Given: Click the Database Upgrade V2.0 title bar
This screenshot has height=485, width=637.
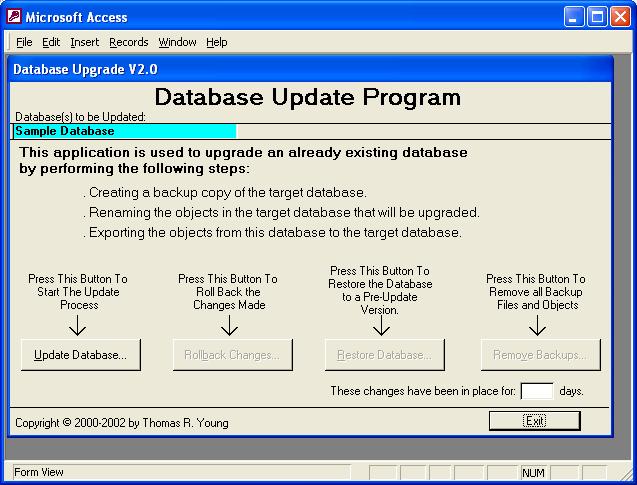Looking at the screenshot, I should pos(311,69).
